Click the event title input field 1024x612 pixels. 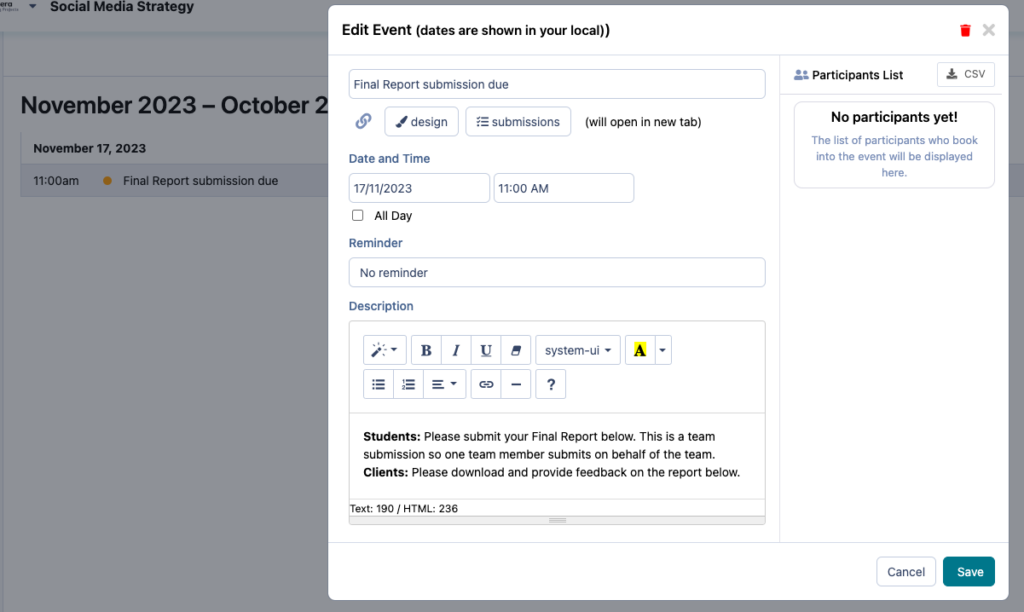click(557, 84)
